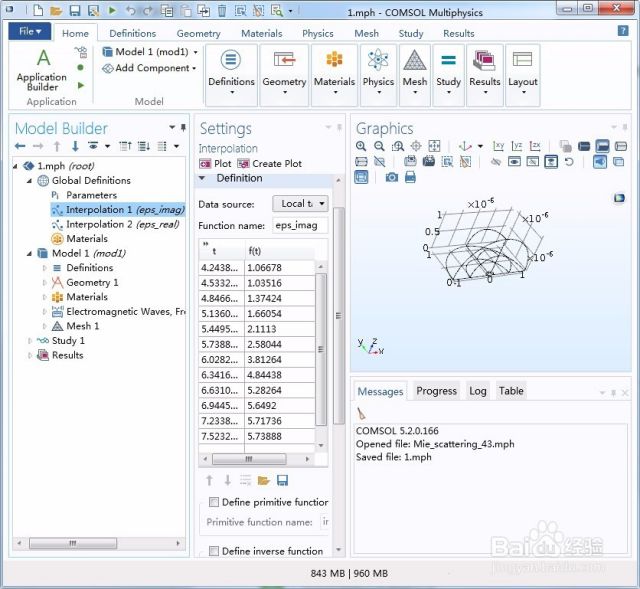Viewport: 640px width, 589px height.
Task: Open Application Builder
Action: pos(42,70)
